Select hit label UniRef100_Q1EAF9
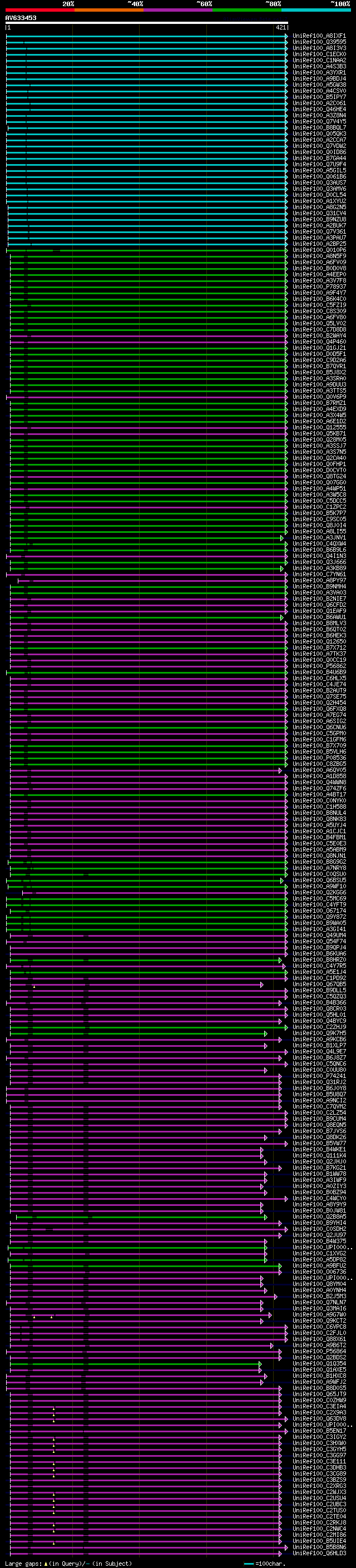This screenshot has width=356, height=1568. [319, 611]
